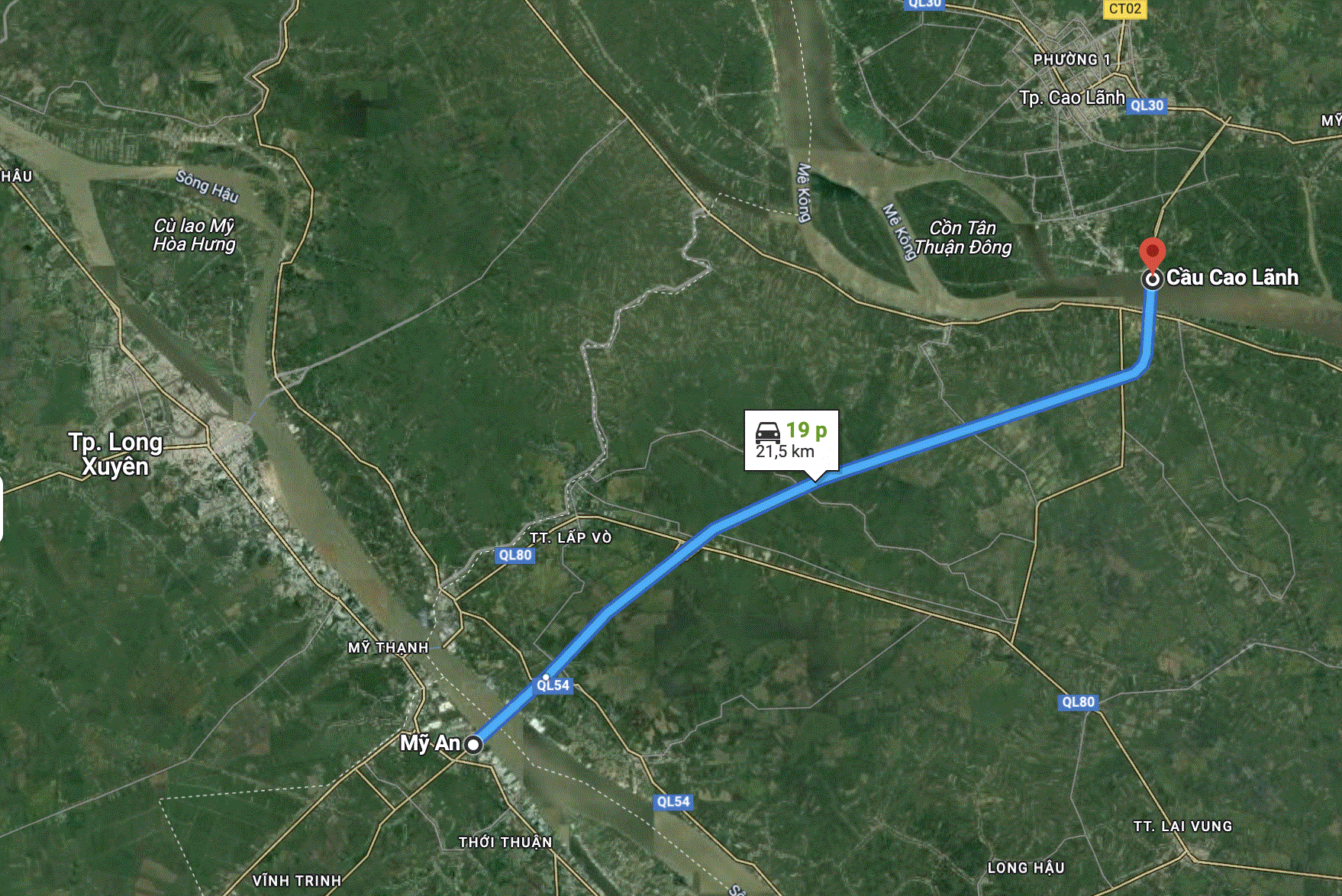Click the Mỹ Thạnh area label

[x=389, y=647]
